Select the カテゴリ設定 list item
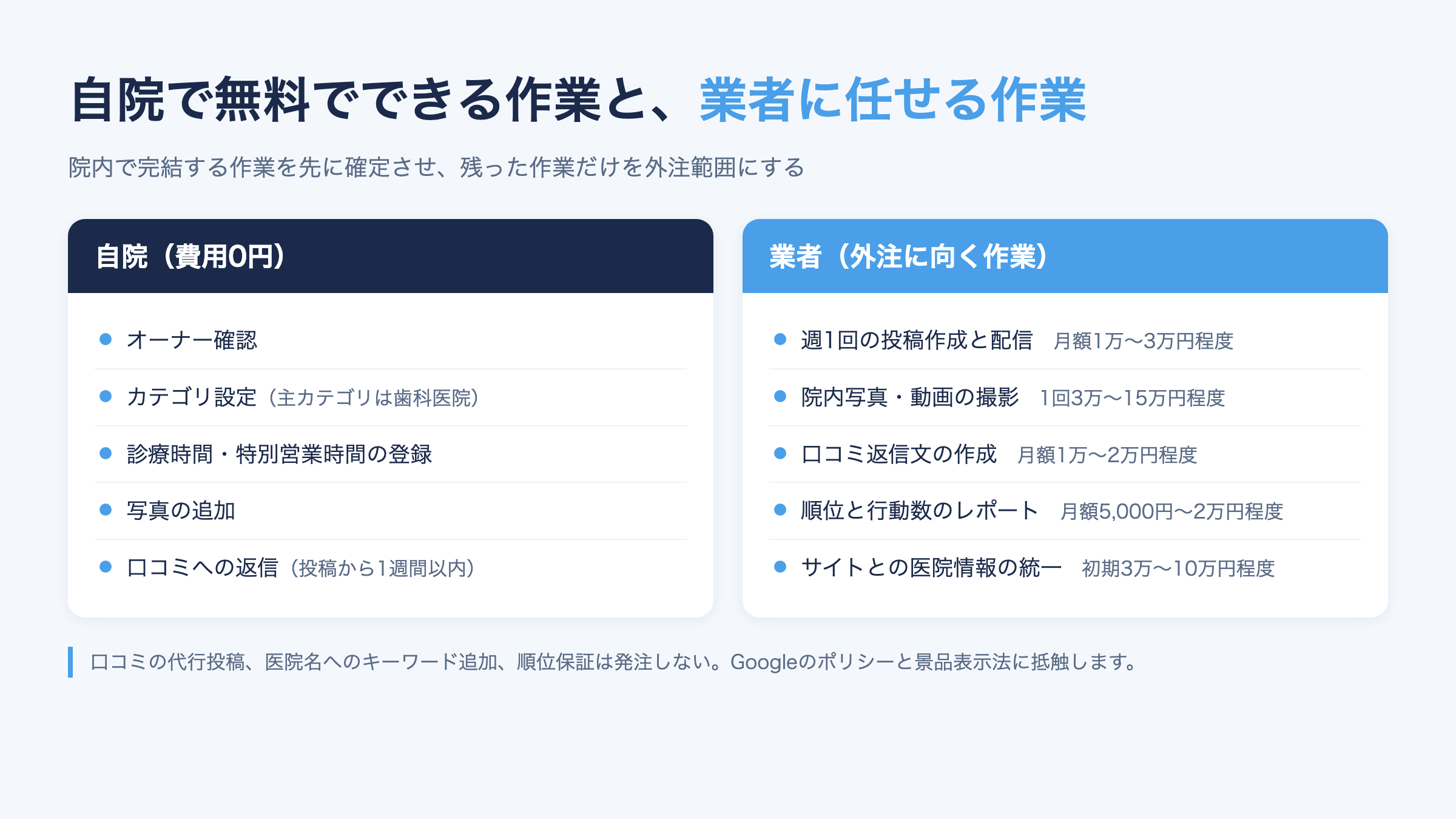This screenshot has height=819, width=1456. pos(391,397)
